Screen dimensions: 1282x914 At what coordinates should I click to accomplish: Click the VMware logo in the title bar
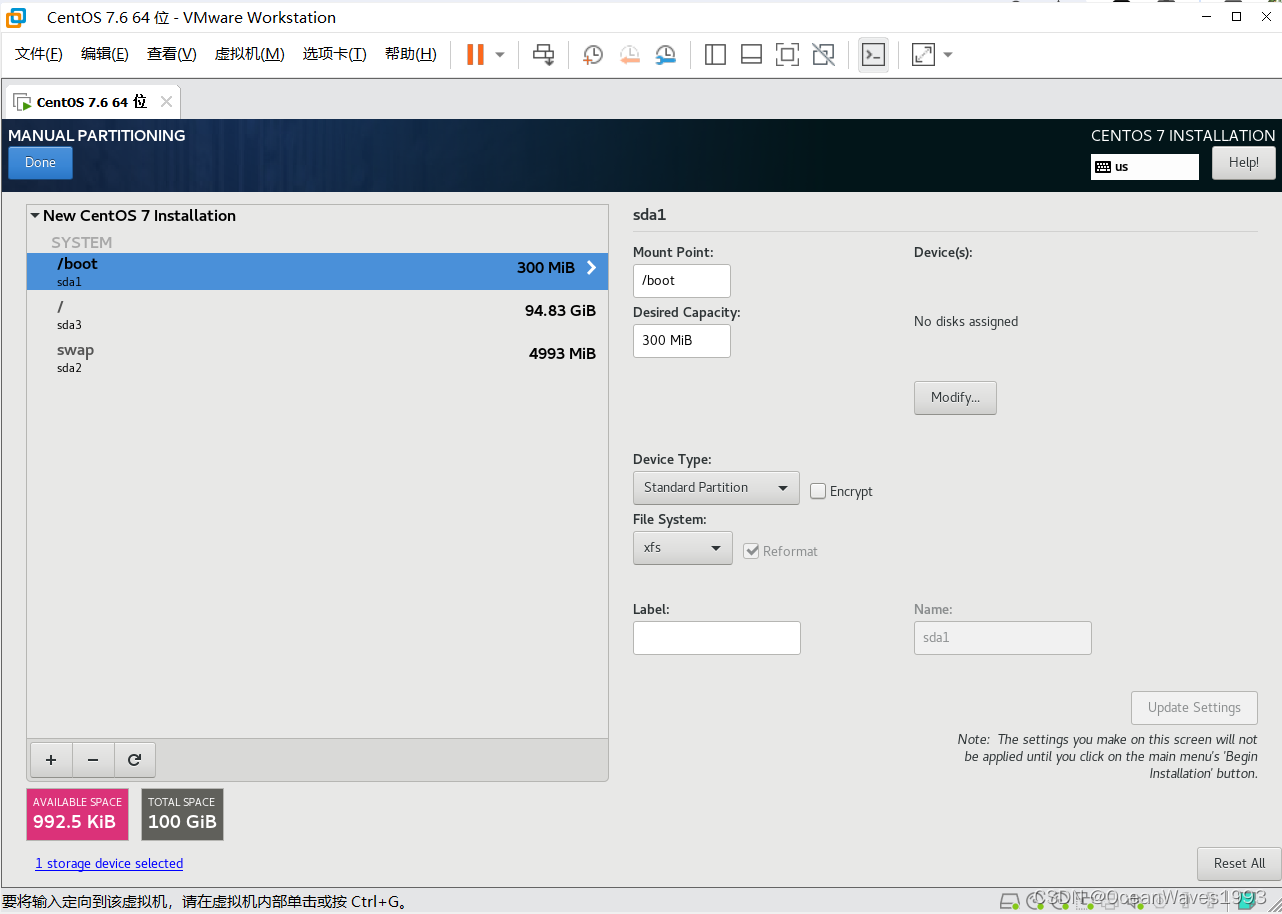coord(16,17)
